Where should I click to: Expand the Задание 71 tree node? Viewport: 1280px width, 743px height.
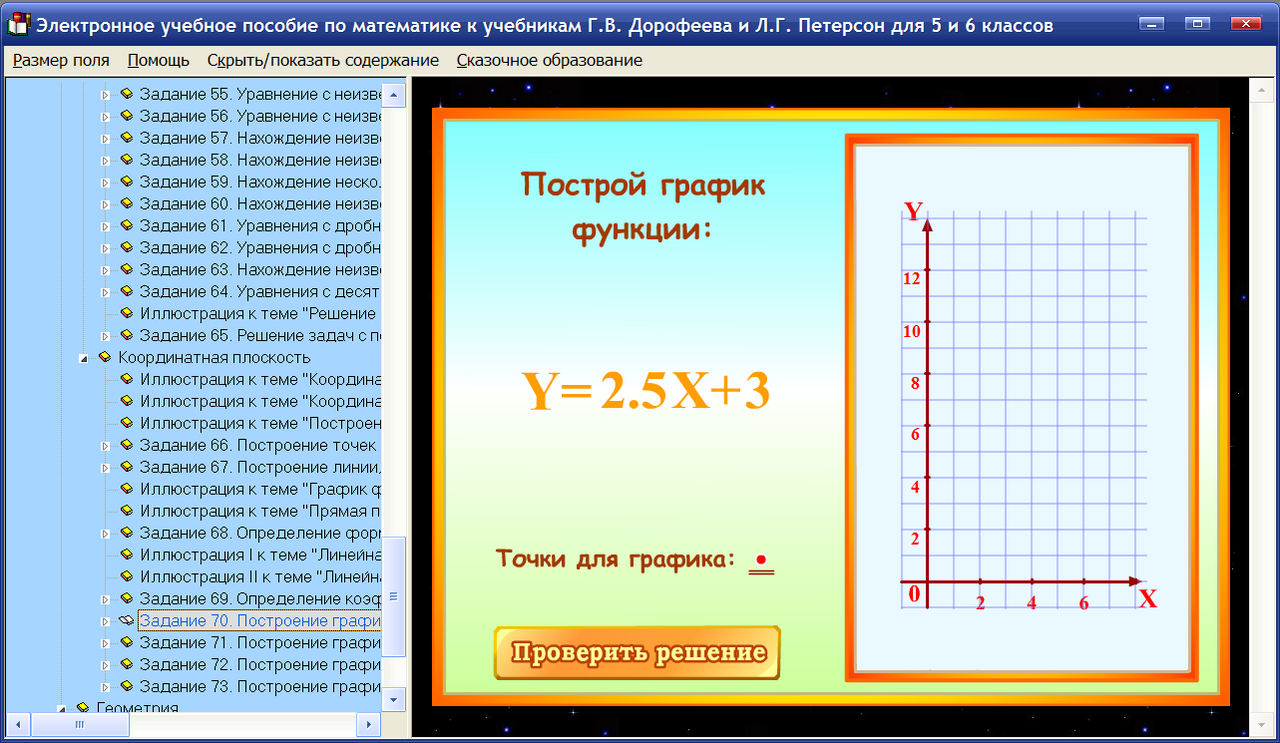(105, 643)
